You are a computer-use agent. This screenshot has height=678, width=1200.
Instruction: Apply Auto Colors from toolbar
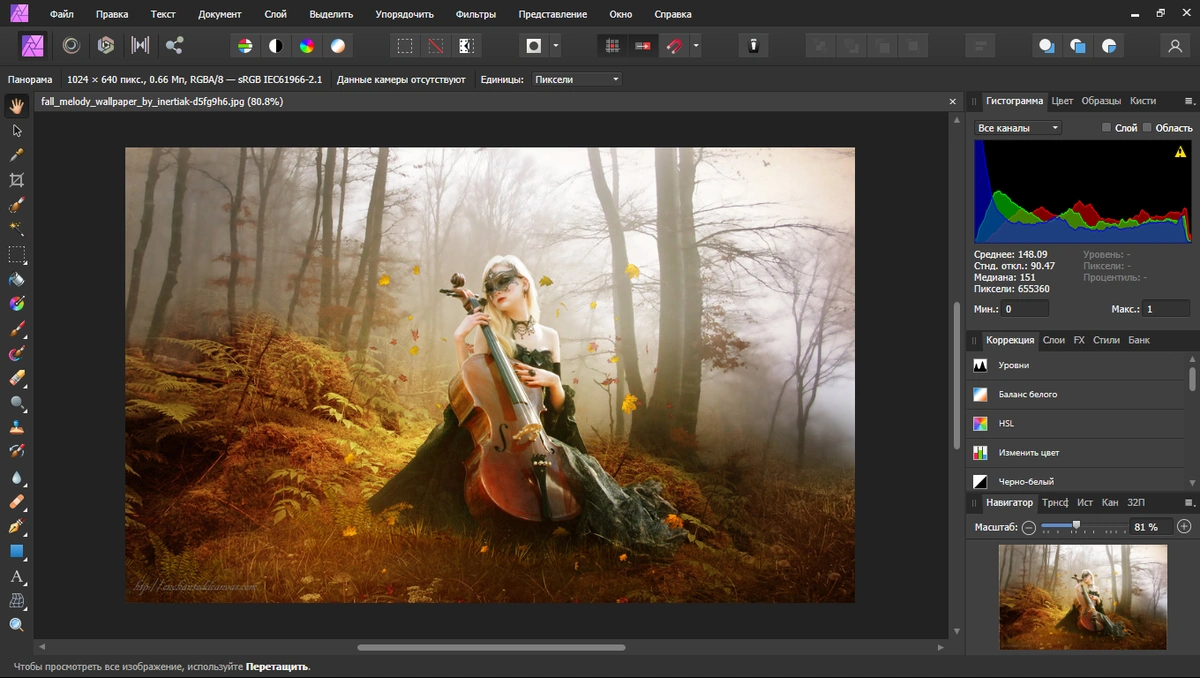pos(307,46)
